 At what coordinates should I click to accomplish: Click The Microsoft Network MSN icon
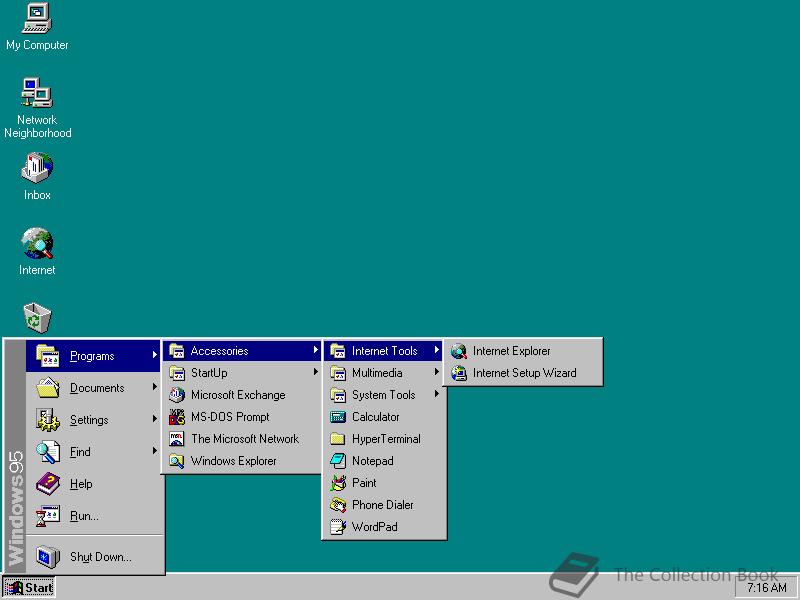click(x=177, y=438)
